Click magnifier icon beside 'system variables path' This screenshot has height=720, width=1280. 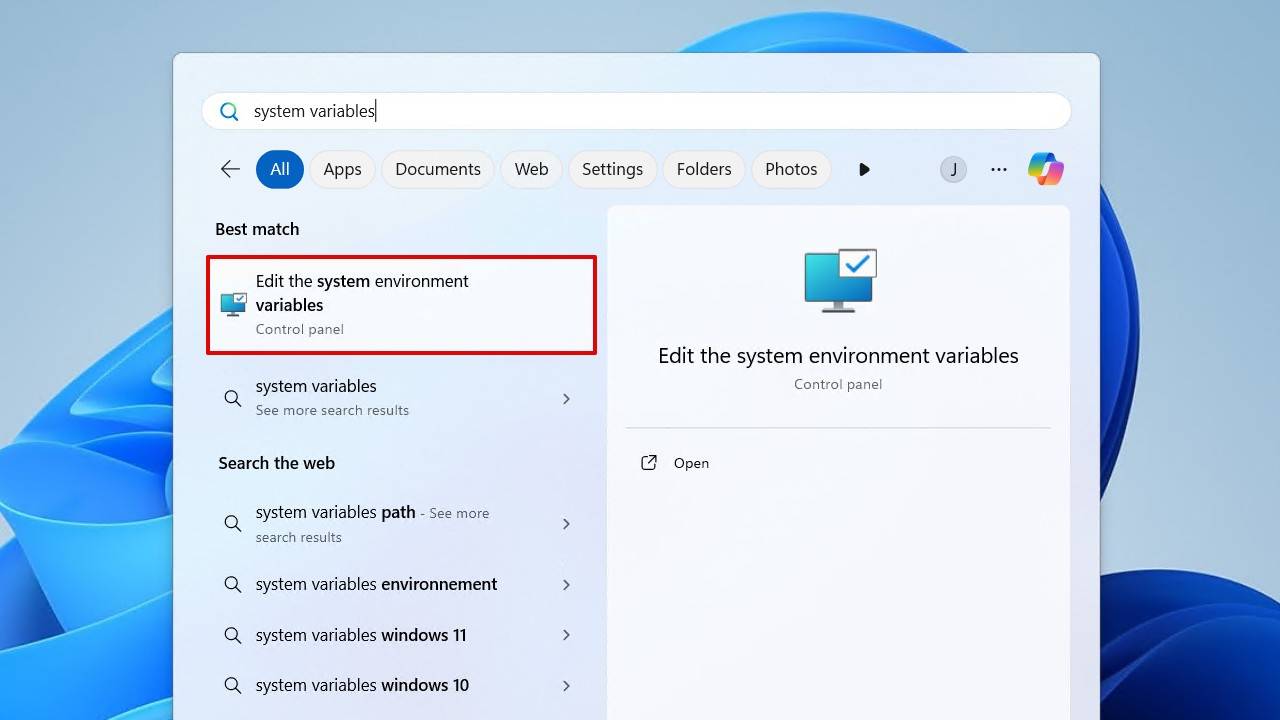(x=233, y=523)
